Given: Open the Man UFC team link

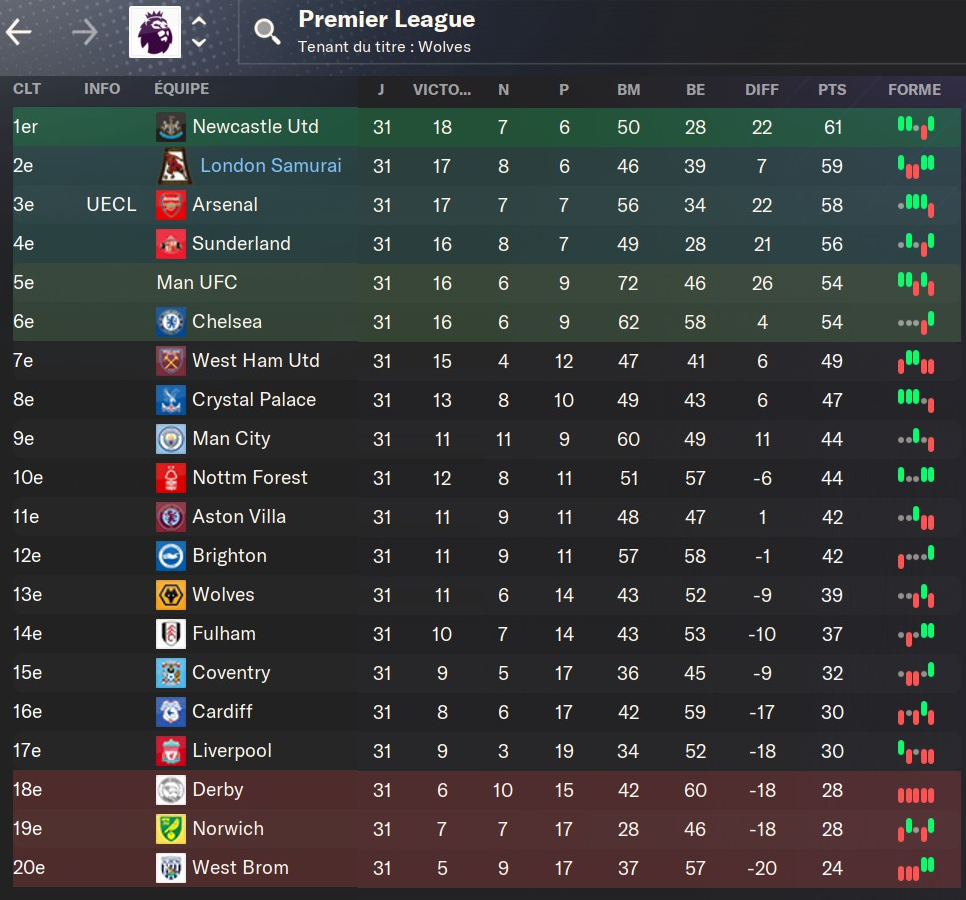Looking at the screenshot, I should tap(197, 283).
